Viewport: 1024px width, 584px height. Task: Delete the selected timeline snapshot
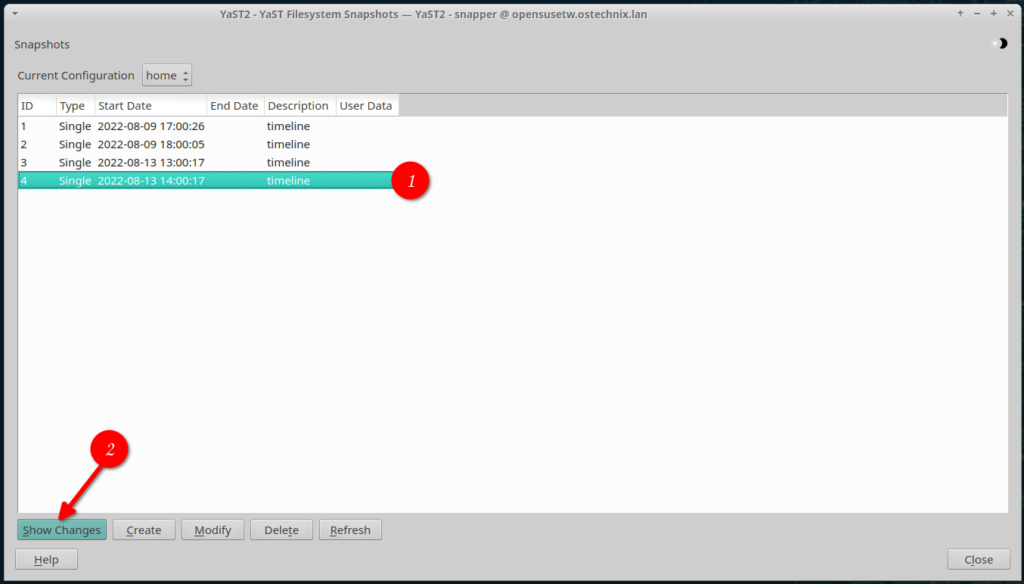click(x=281, y=529)
